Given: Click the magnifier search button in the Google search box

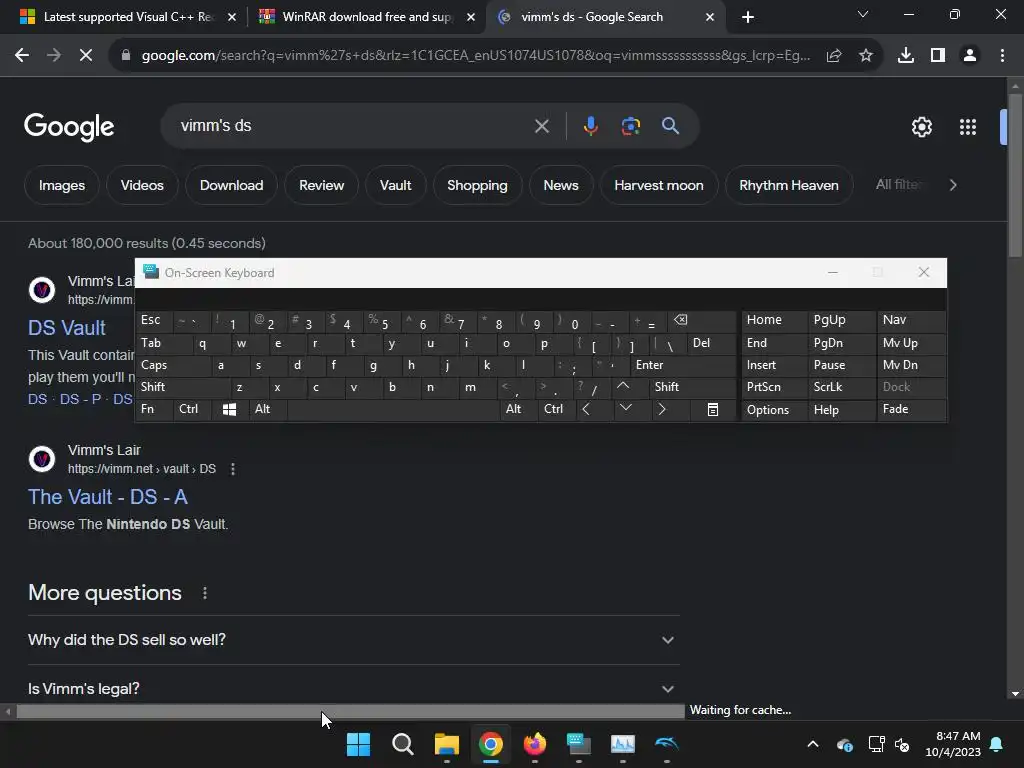Looking at the screenshot, I should [670, 125].
